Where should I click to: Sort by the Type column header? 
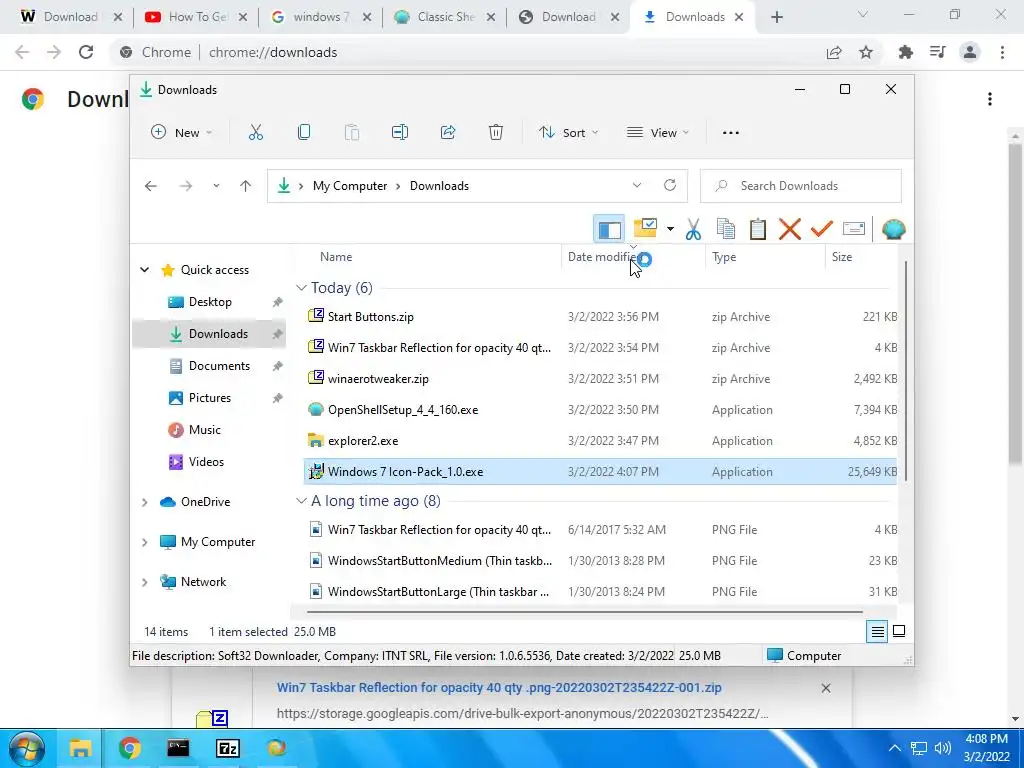click(x=724, y=257)
